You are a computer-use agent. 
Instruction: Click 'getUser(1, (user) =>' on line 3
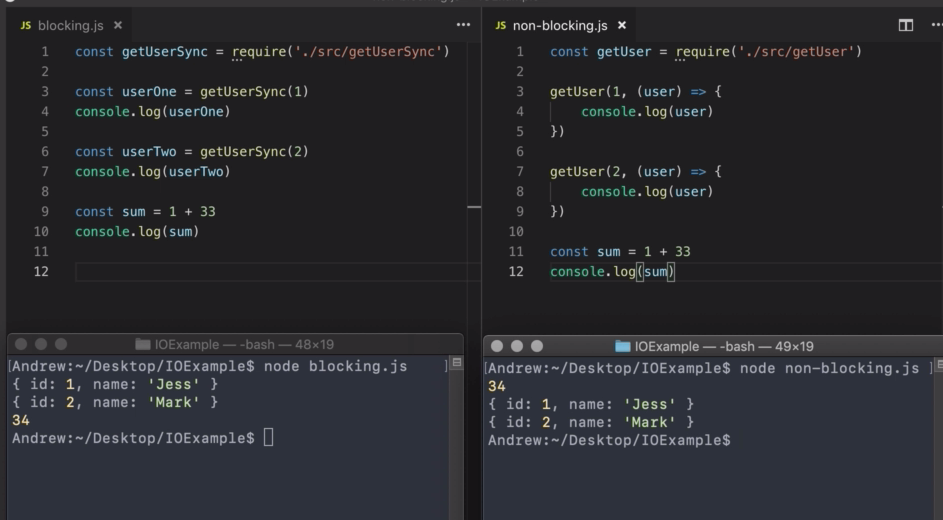pos(628,92)
